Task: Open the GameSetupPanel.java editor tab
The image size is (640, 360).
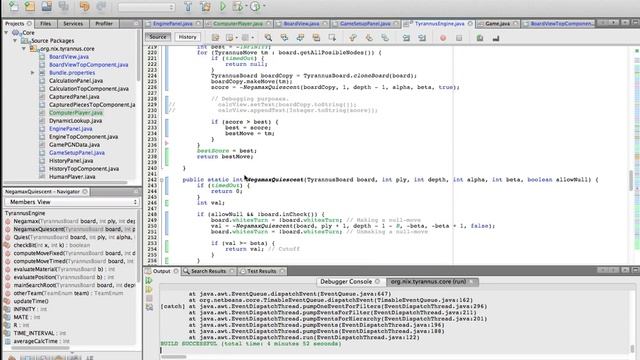Action: pos(365,24)
